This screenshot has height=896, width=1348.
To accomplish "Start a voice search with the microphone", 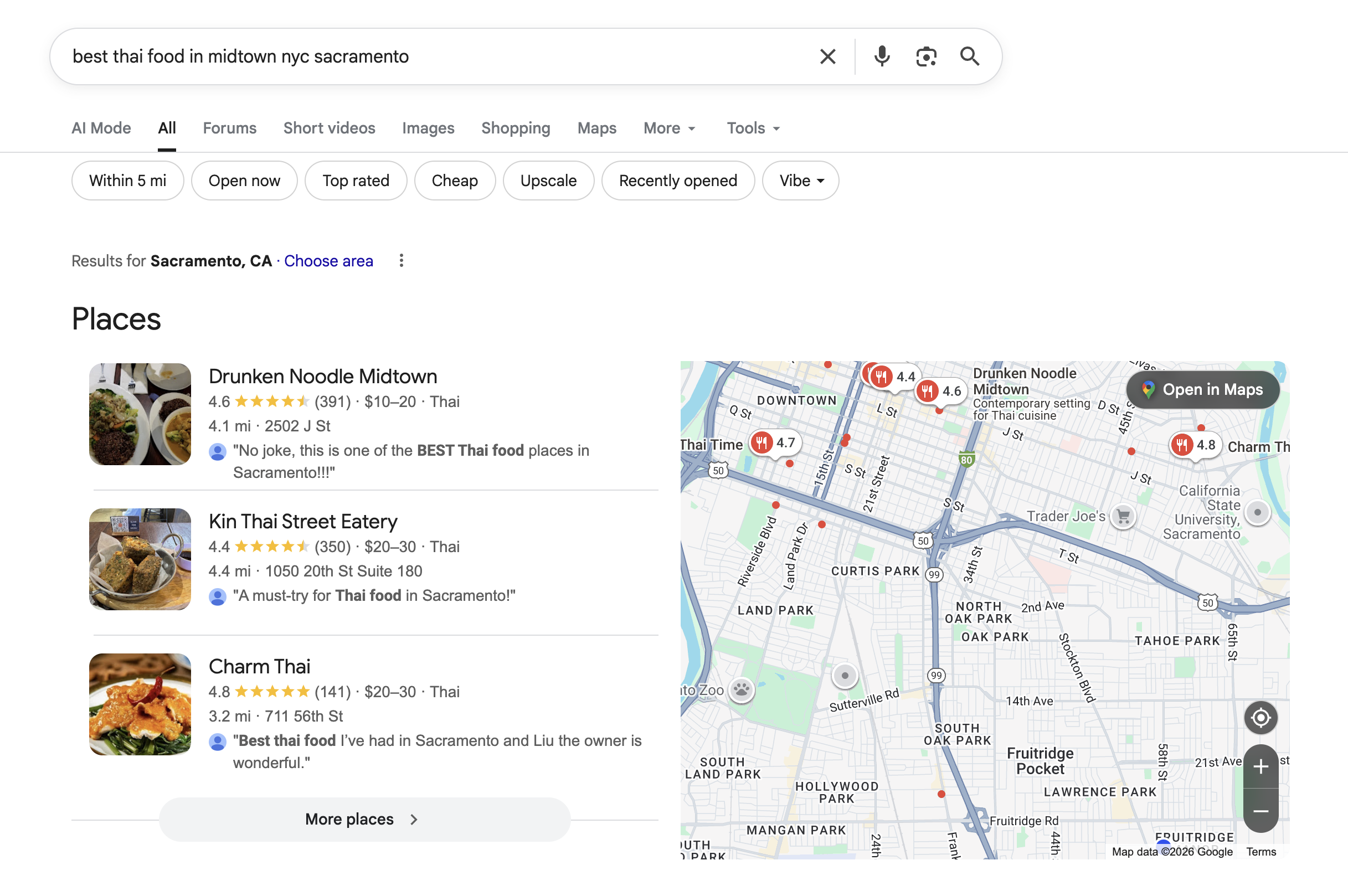I will point(882,56).
